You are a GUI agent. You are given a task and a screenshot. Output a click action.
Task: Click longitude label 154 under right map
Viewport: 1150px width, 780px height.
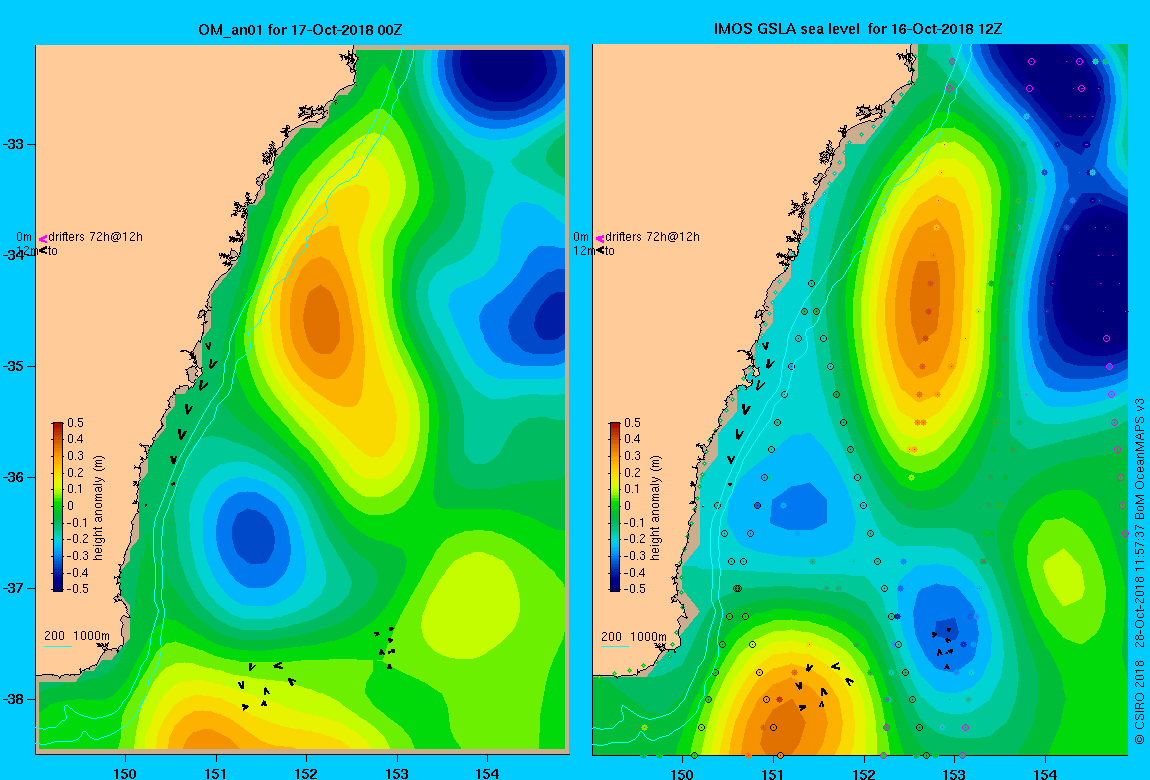pyautogui.click(x=1044, y=773)
